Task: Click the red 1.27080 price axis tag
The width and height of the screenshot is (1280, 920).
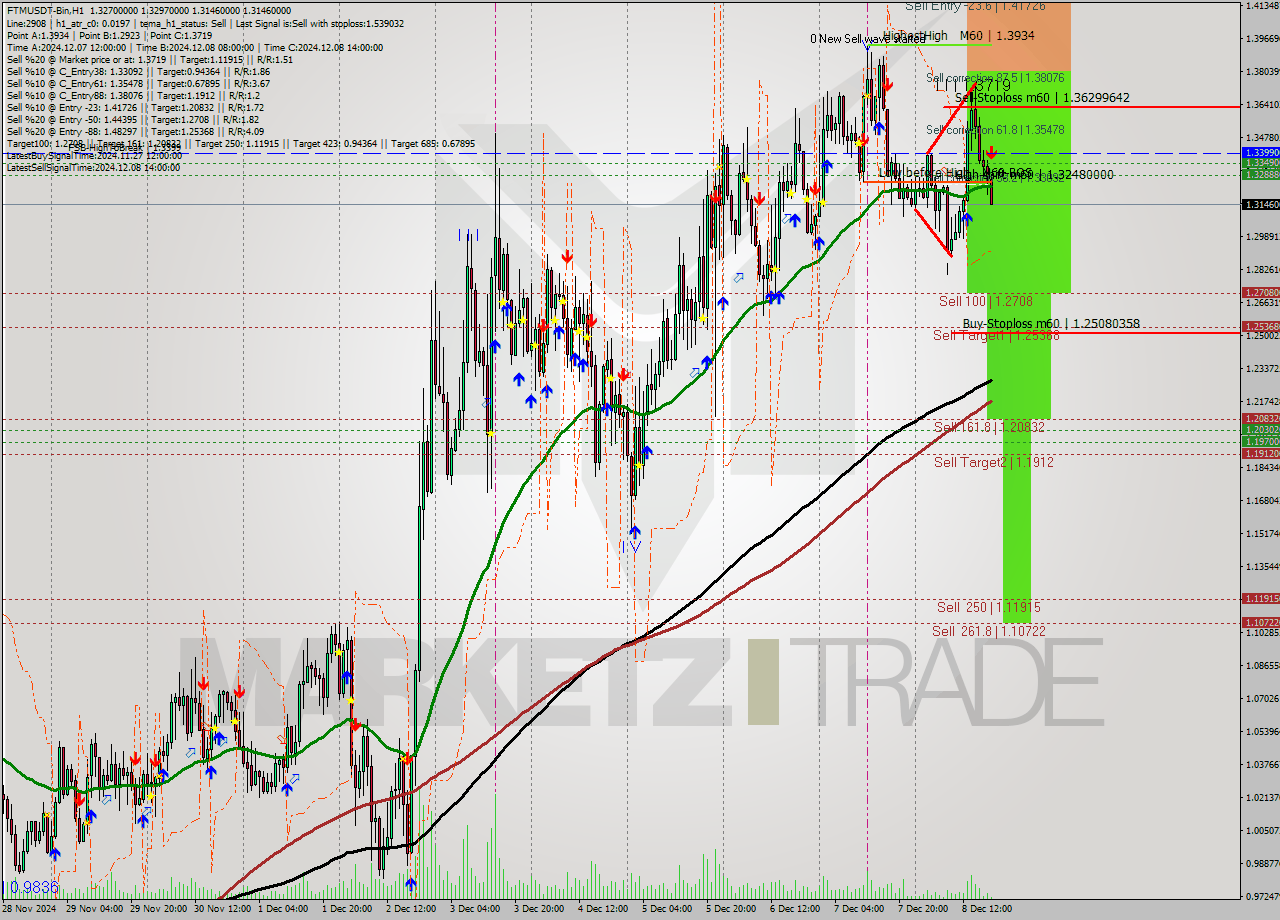Action: [x=1260, y=293]
